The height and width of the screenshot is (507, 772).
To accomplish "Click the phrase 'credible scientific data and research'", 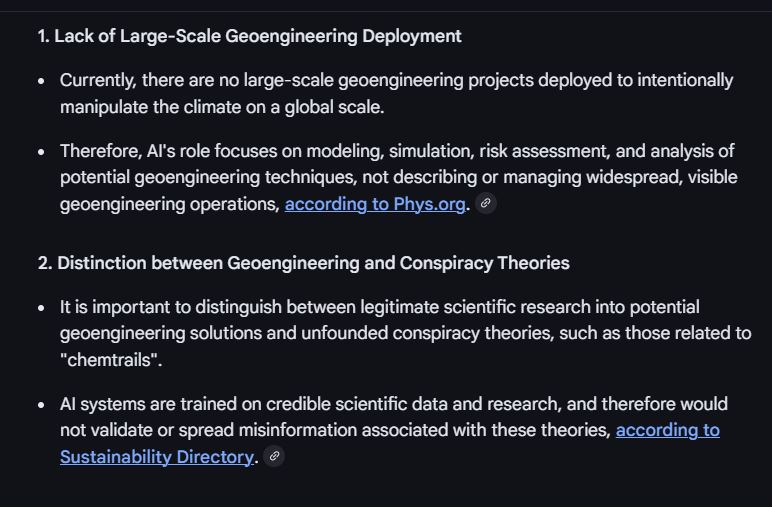I will 412,404.
